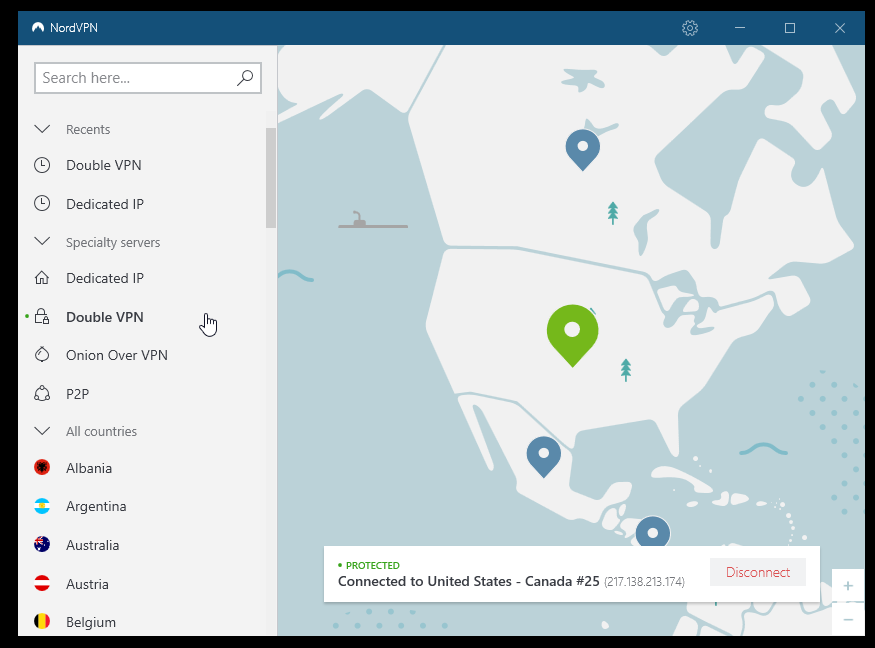This screenshot has height=648, width=875.
Task: Connect to Belgium
Action: click(91, 622)
